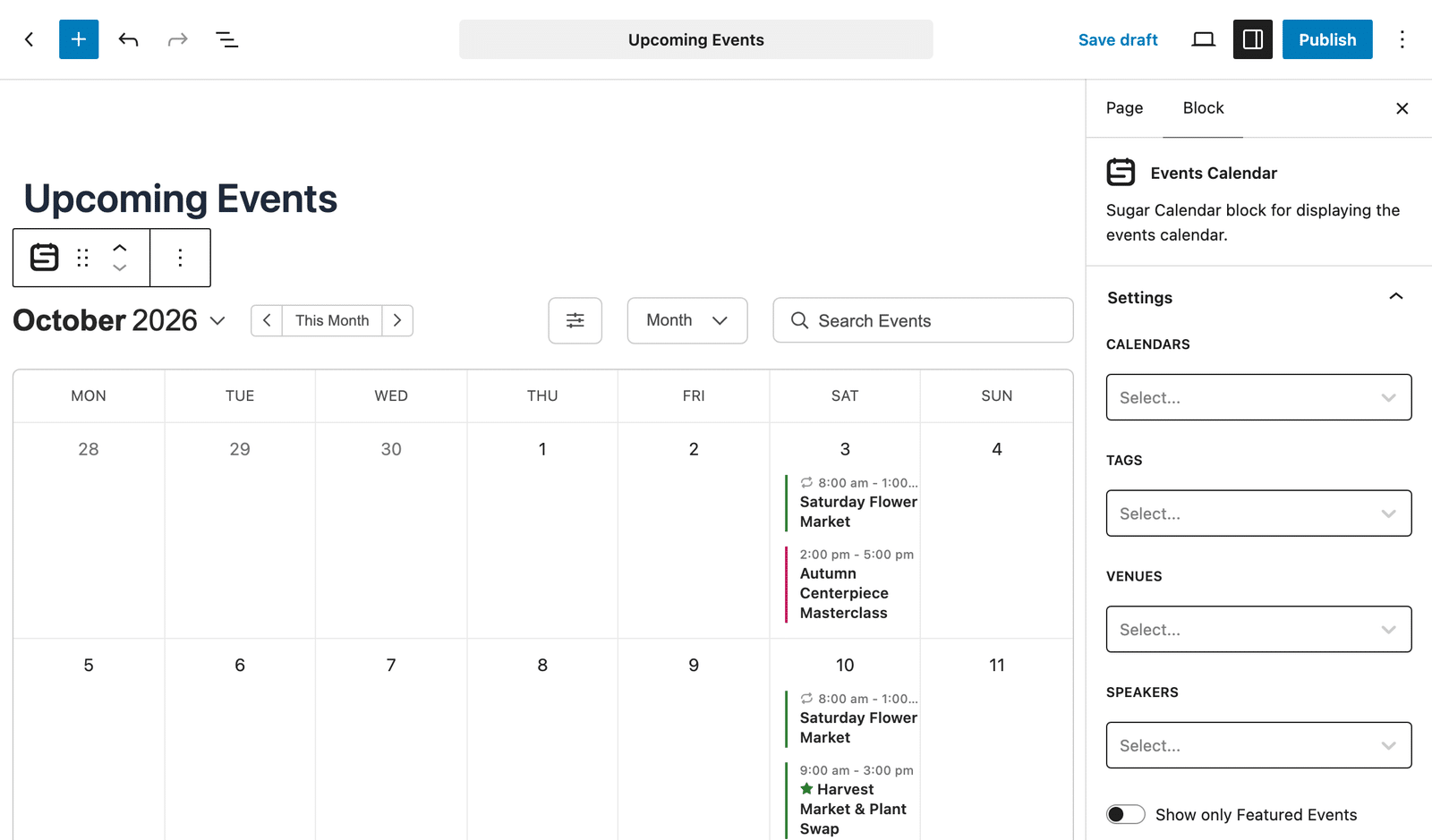Select day 11 in the calendar

pyautogui.click(x=997, y=665)
